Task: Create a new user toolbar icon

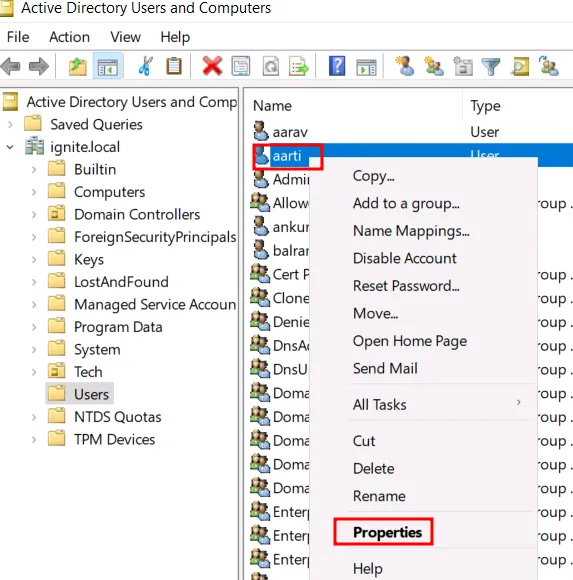Action: (404, 66)
